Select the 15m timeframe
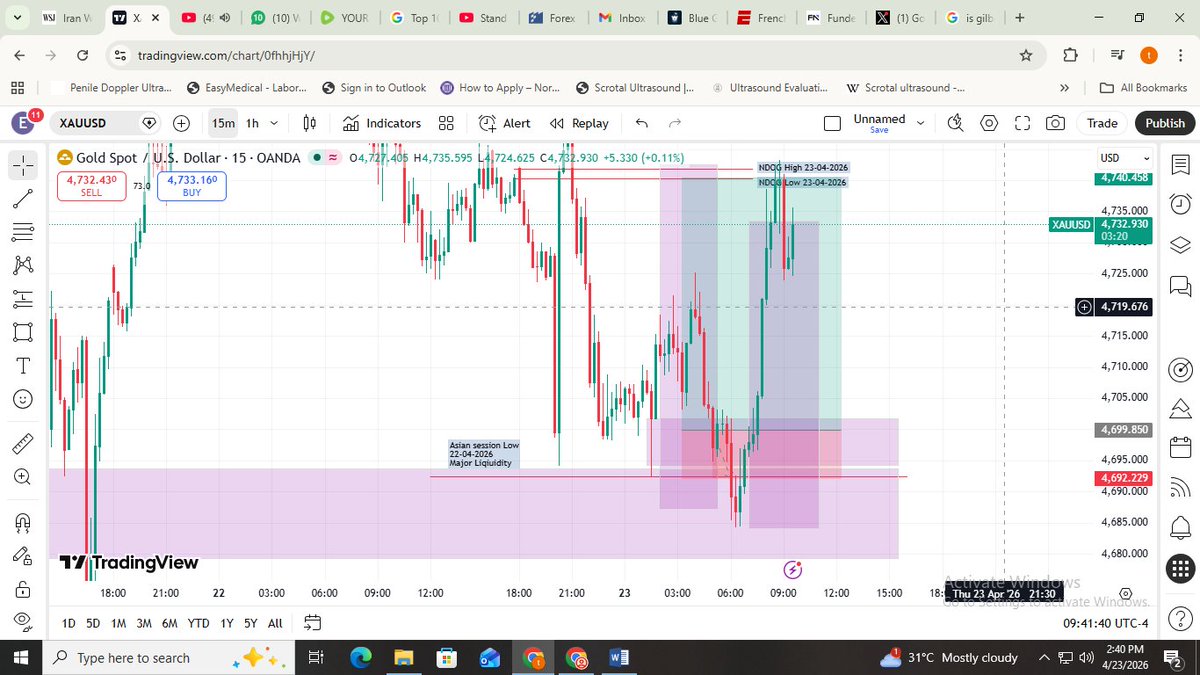 [x=223, y=123]
